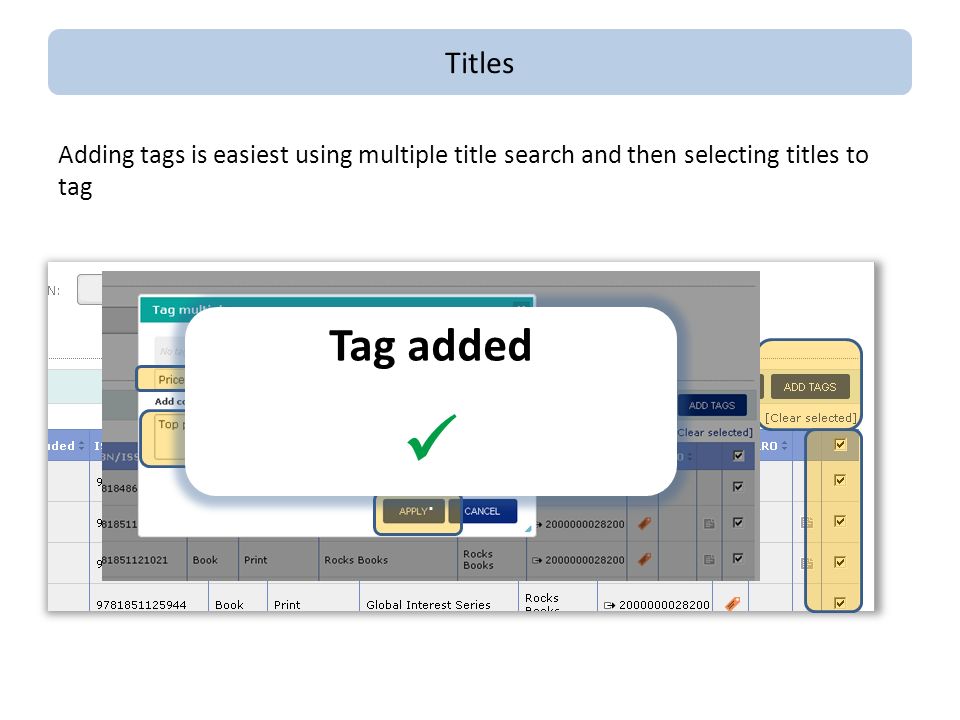Open tag icon in the 81851121021 row

[x=644, y=559]
